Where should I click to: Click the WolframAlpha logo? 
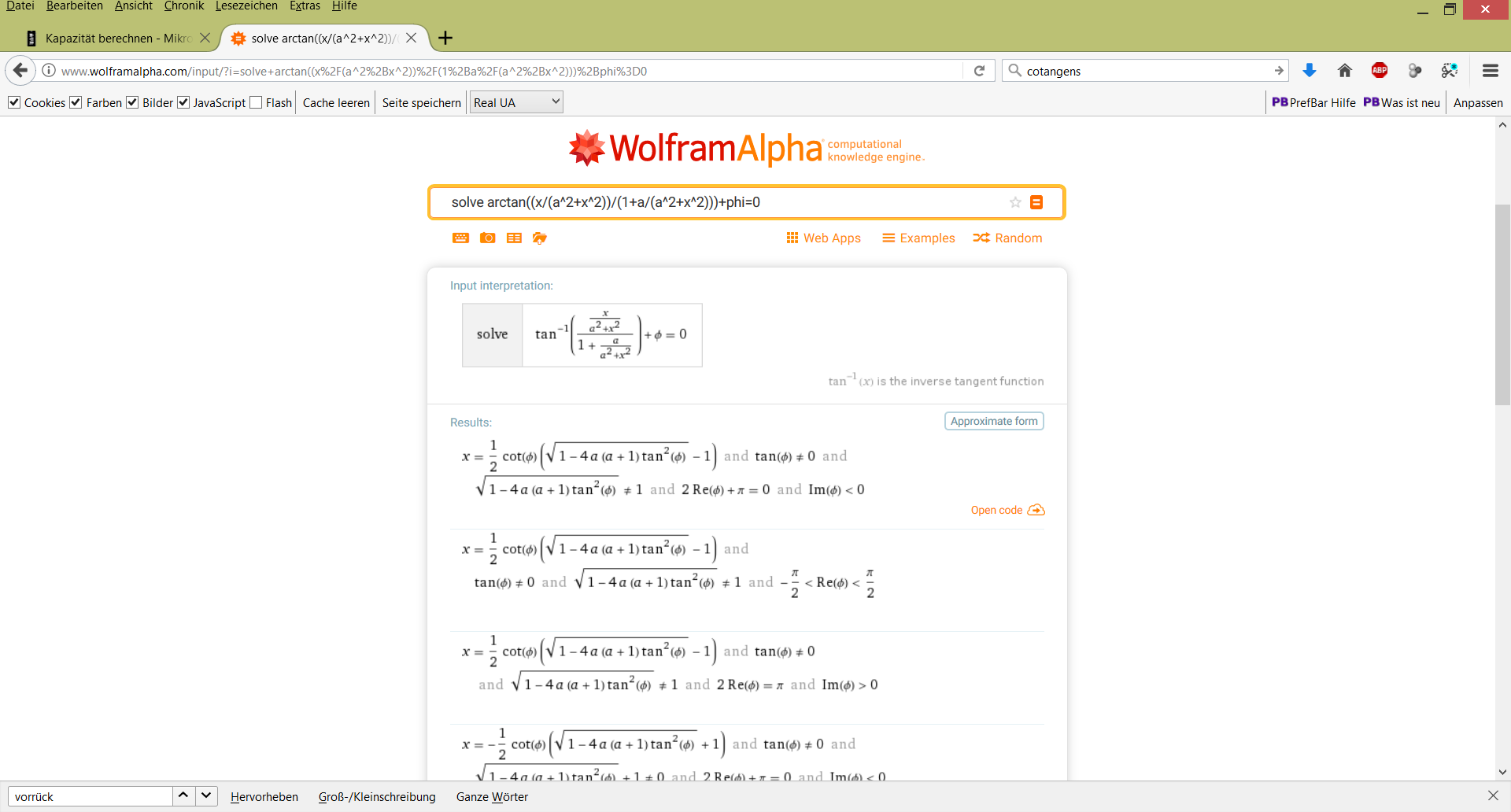pyautogui.click(x=746, y=148)
